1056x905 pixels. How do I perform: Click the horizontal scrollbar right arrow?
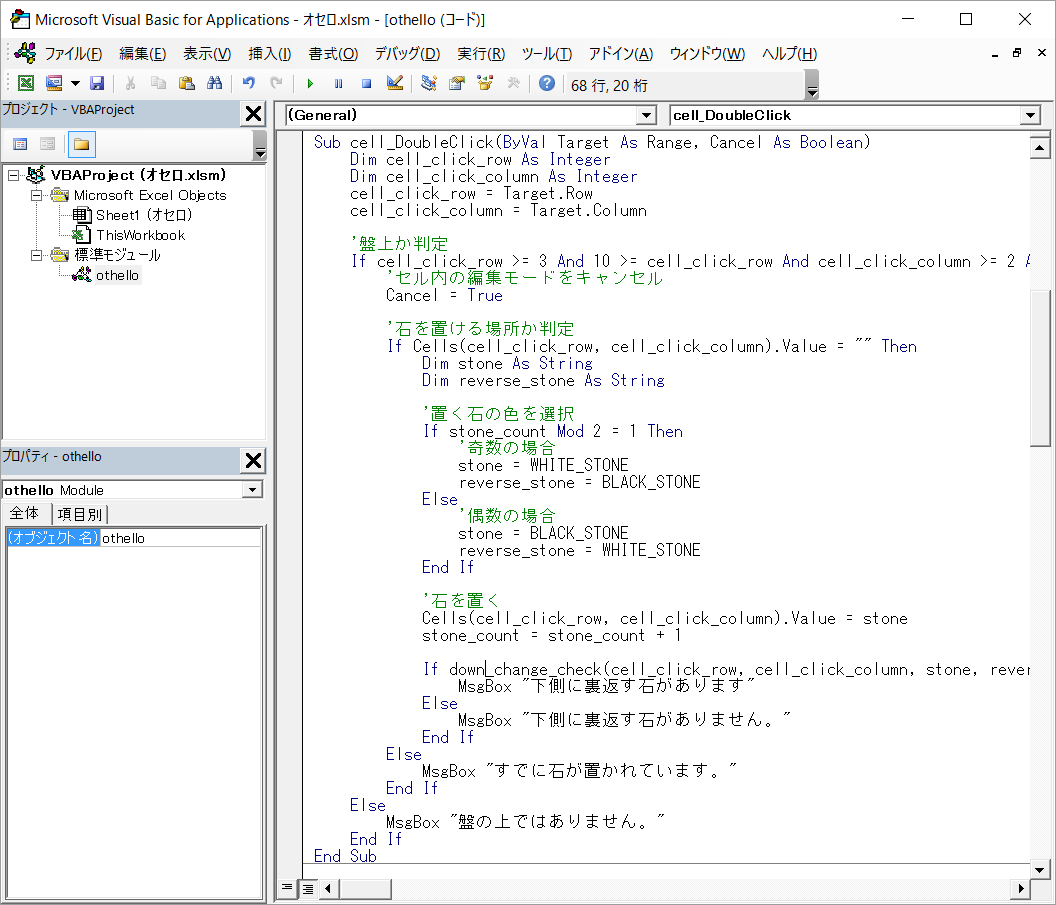tap(1021, 887)
